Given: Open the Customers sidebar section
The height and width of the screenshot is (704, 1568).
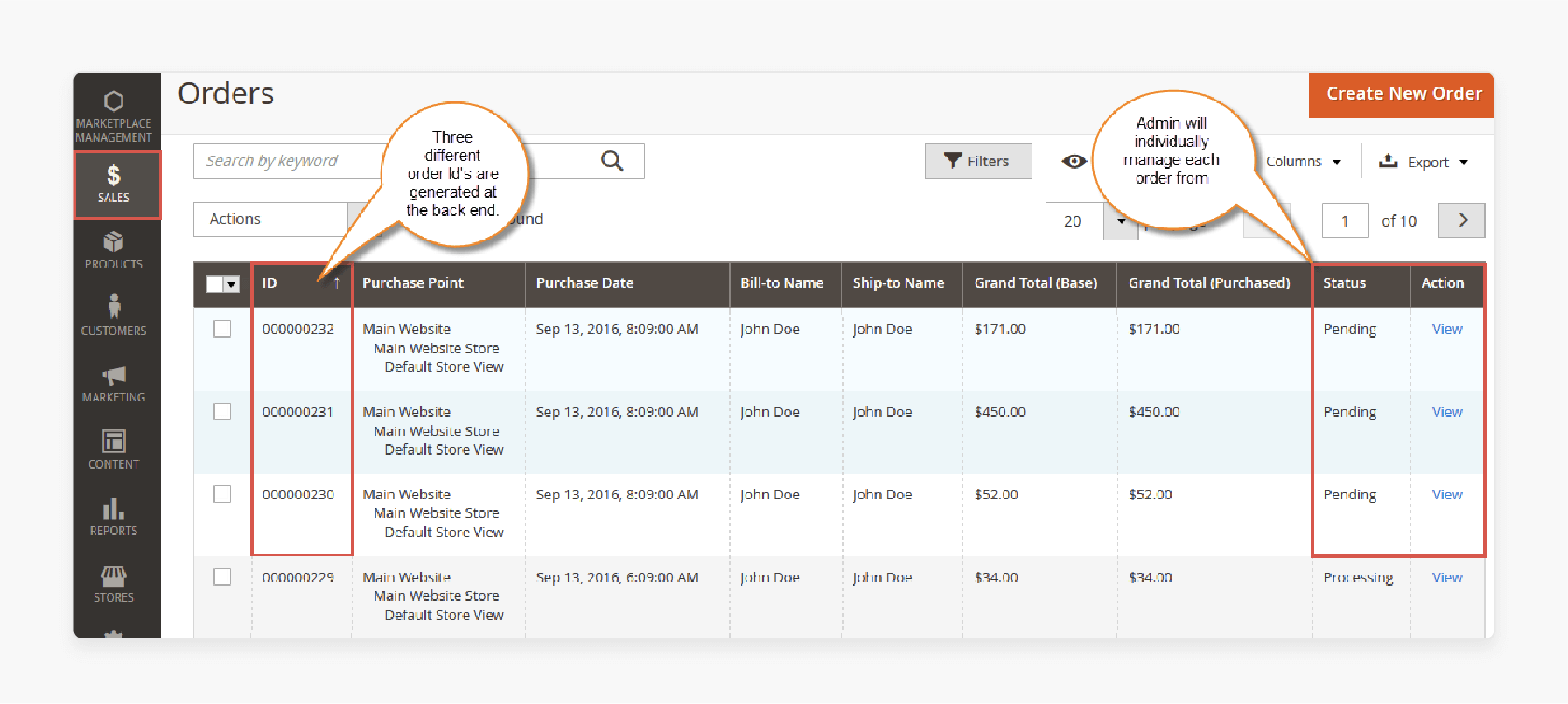Looking at the screenshot, I should click(x=114, y=316).
